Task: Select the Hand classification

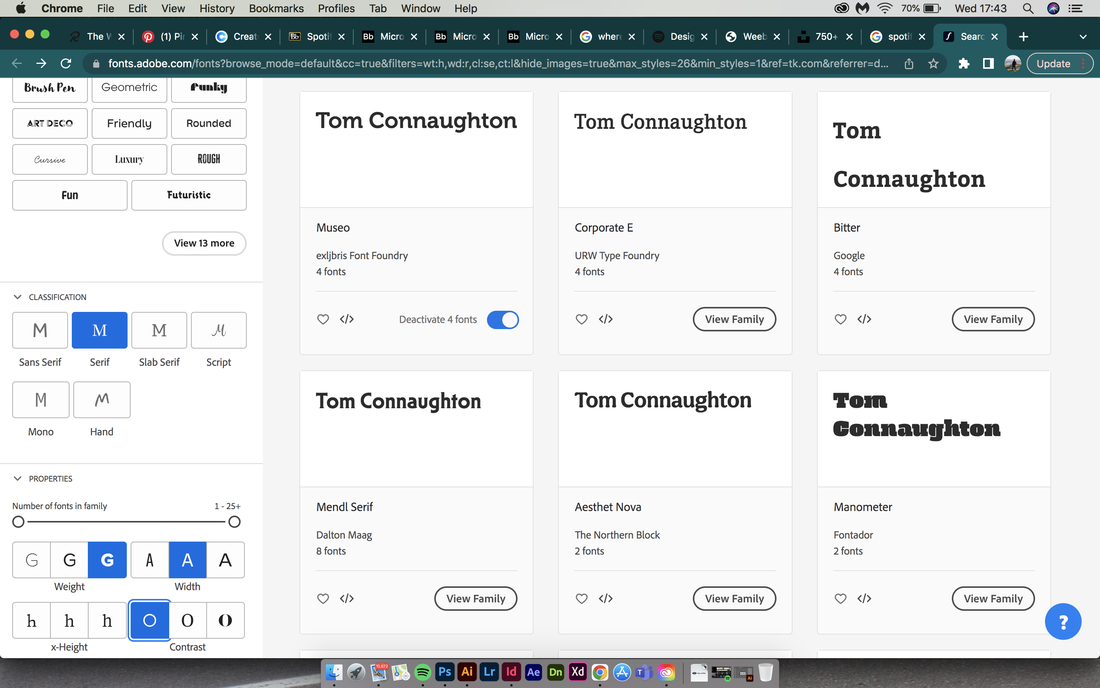Action: click(x=102, y=400)
